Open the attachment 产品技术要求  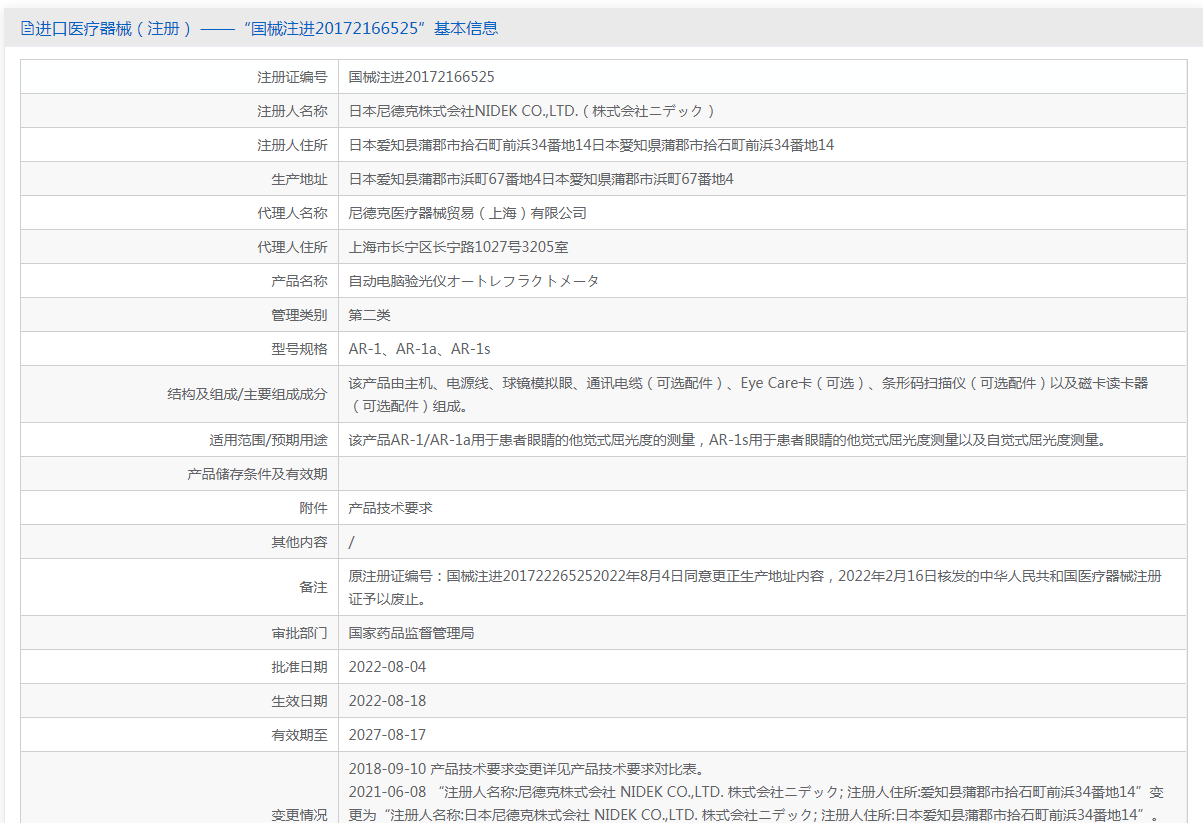click(390, 508)
